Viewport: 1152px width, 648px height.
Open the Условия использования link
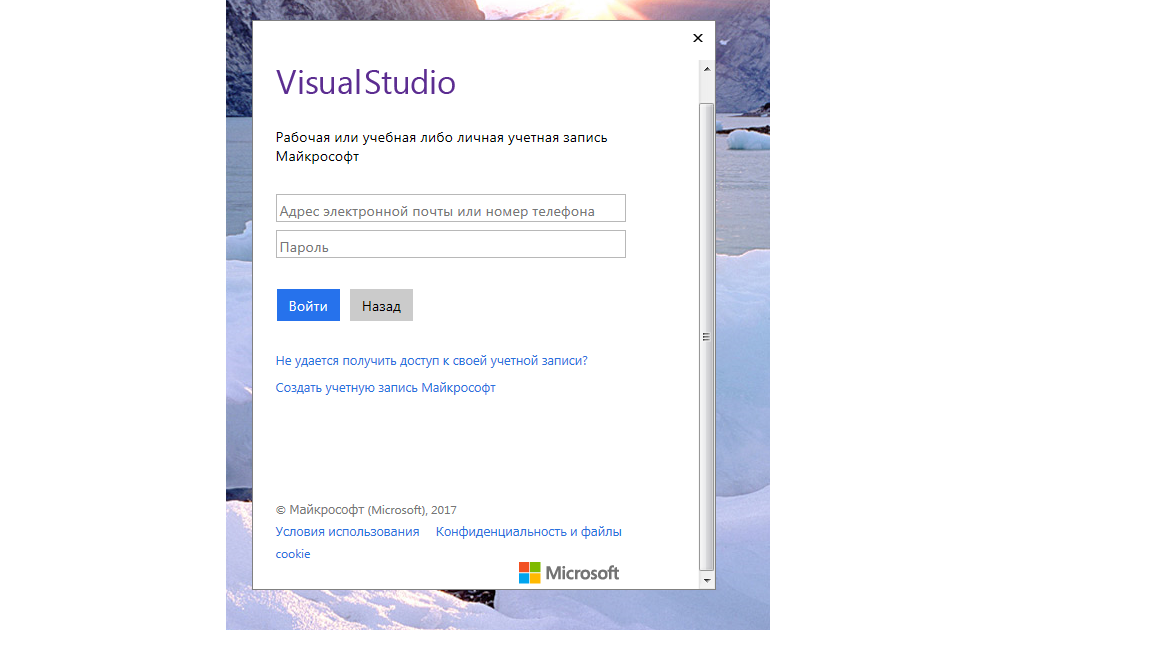347,532
